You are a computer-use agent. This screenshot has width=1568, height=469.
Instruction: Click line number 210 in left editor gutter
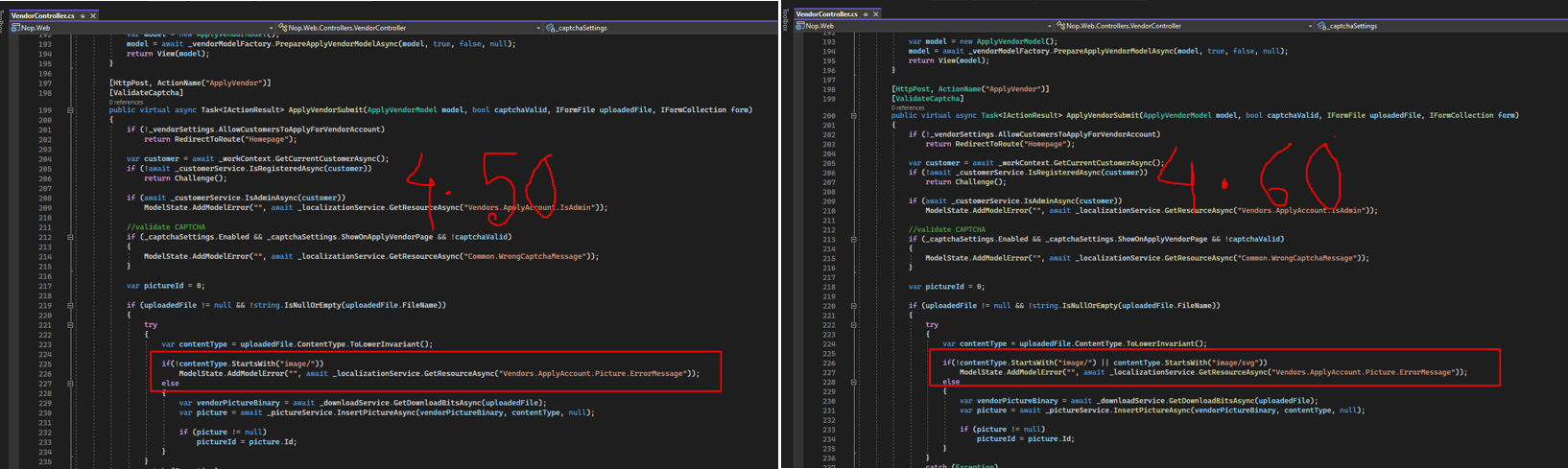point(45,218)
